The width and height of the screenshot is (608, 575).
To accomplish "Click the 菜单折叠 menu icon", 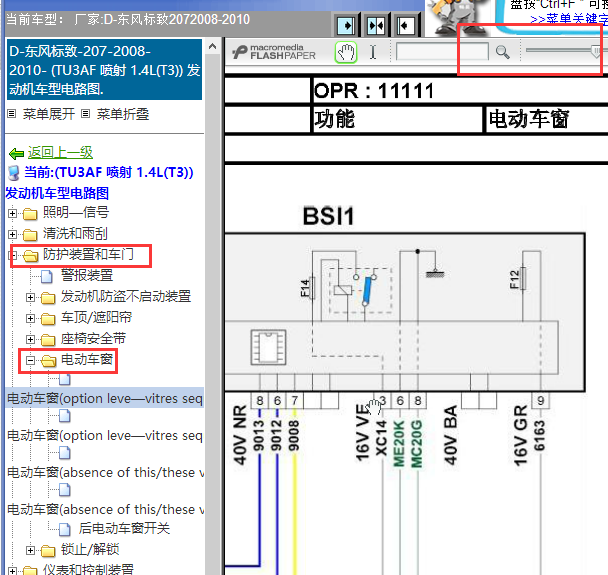I will pos(85,114).
